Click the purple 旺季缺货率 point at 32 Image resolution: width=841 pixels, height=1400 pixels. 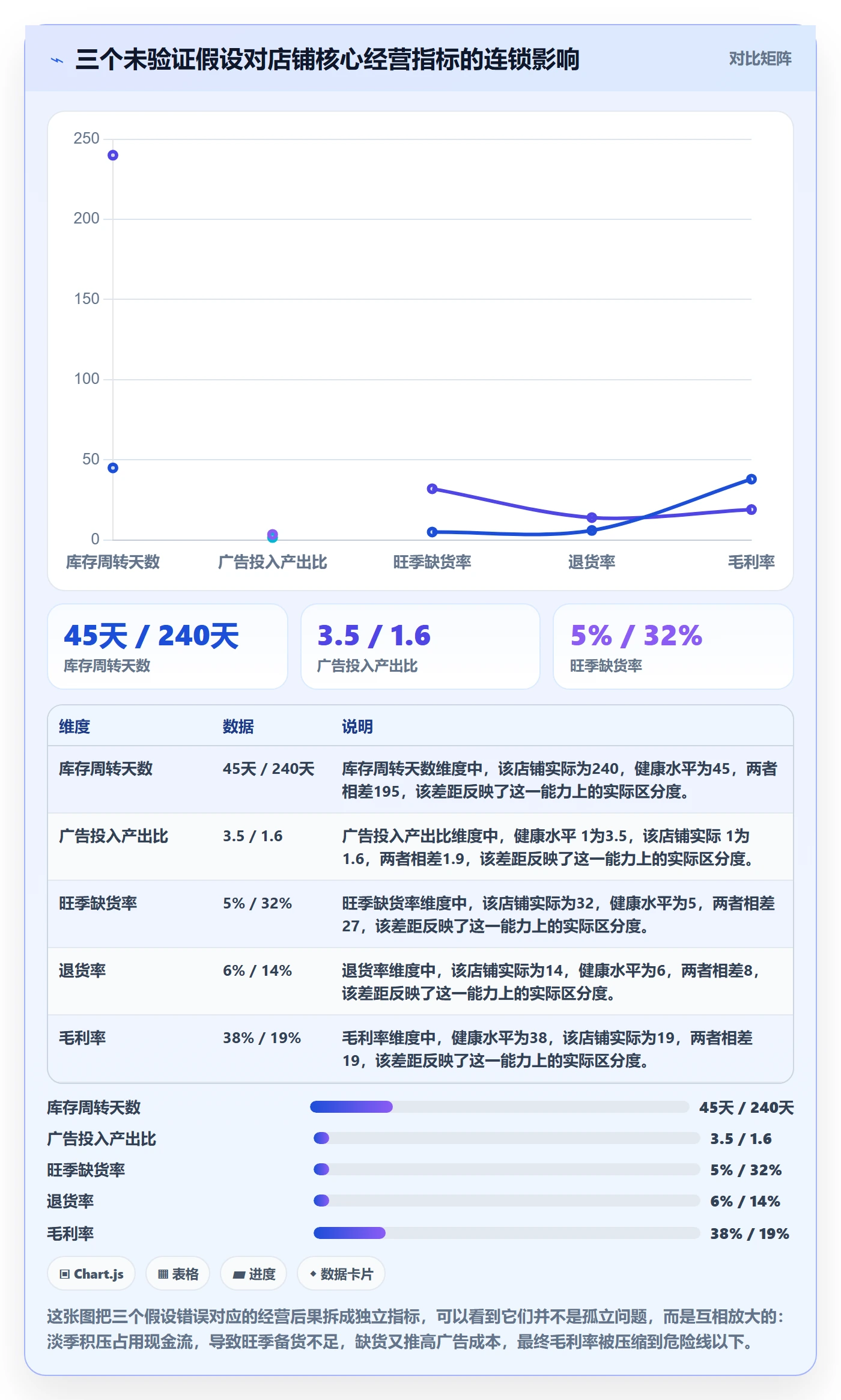pyautogui.click(x=432, y=488)
